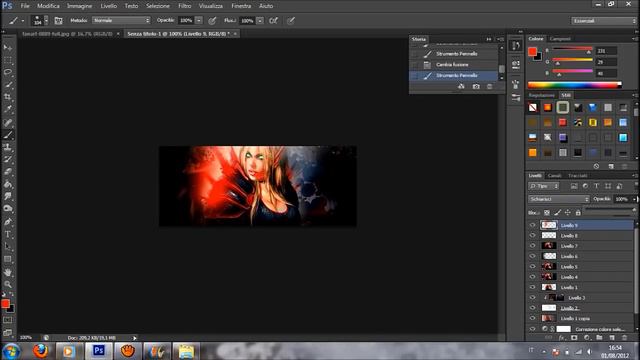Select the Hand tool
This screenshot has width=640, height=360.
[x=8, y=272]
